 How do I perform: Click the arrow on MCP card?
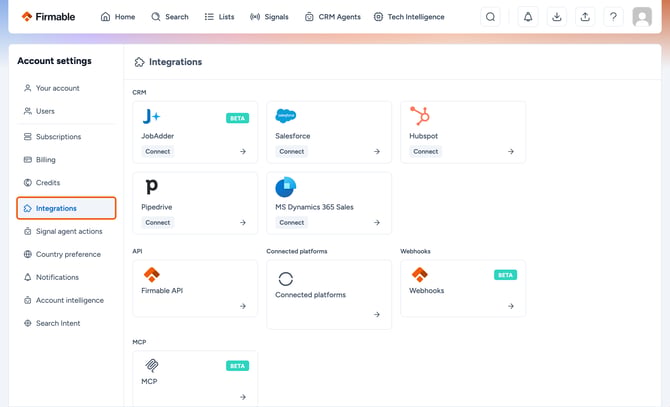click(x=243, y=397)
